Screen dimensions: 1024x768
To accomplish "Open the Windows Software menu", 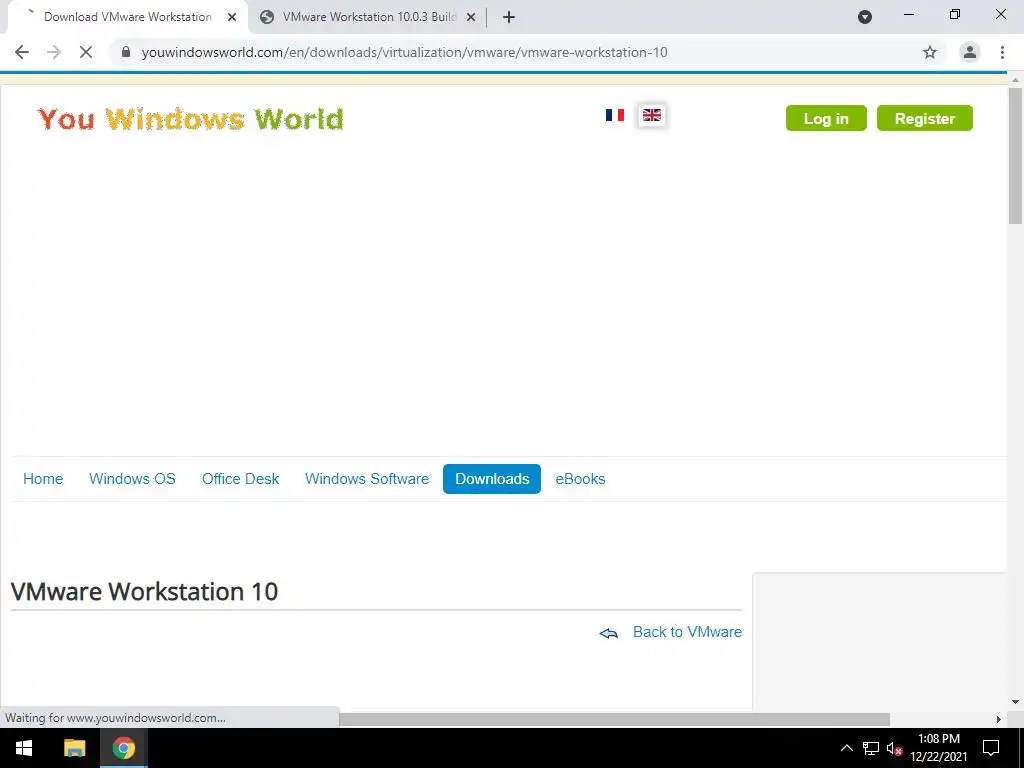I will coord(367,479).
